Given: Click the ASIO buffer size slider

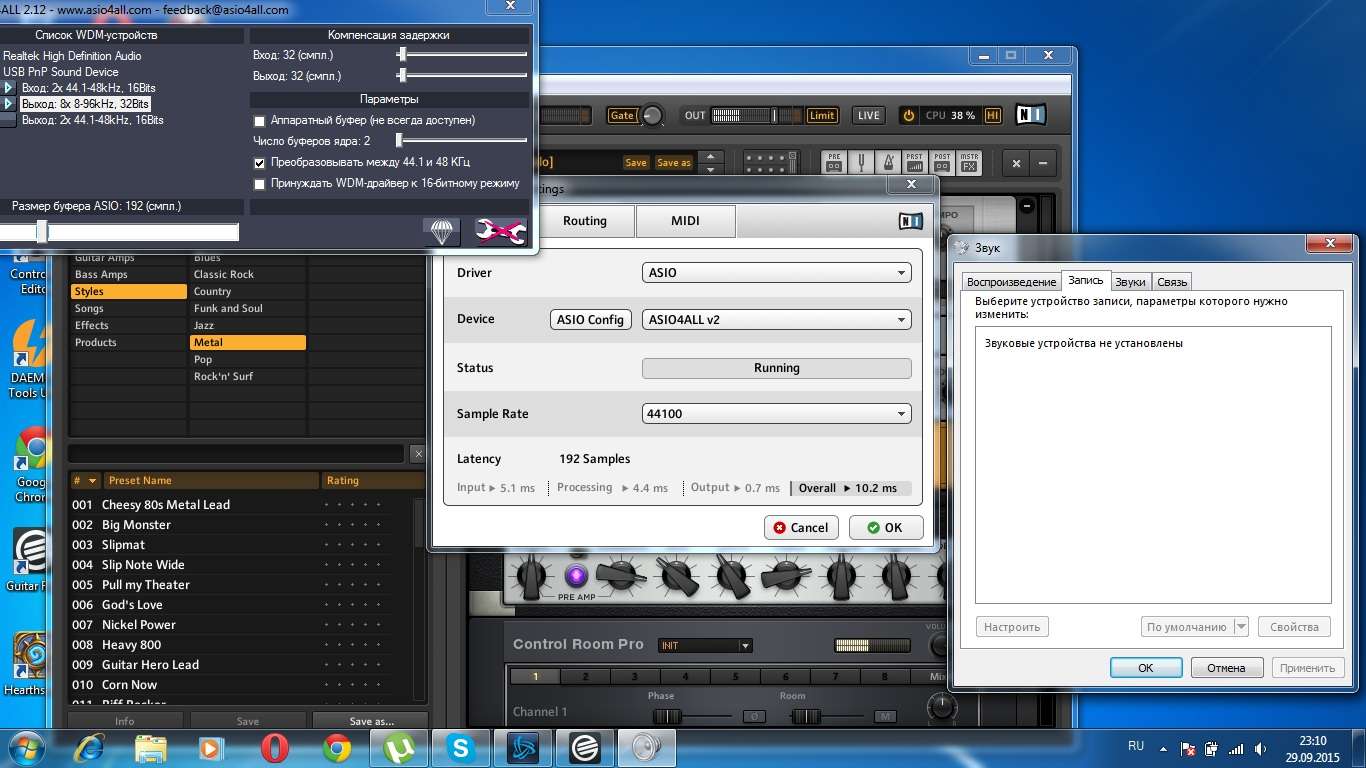Looking at the screenshot, I should (x=42, y=232).
